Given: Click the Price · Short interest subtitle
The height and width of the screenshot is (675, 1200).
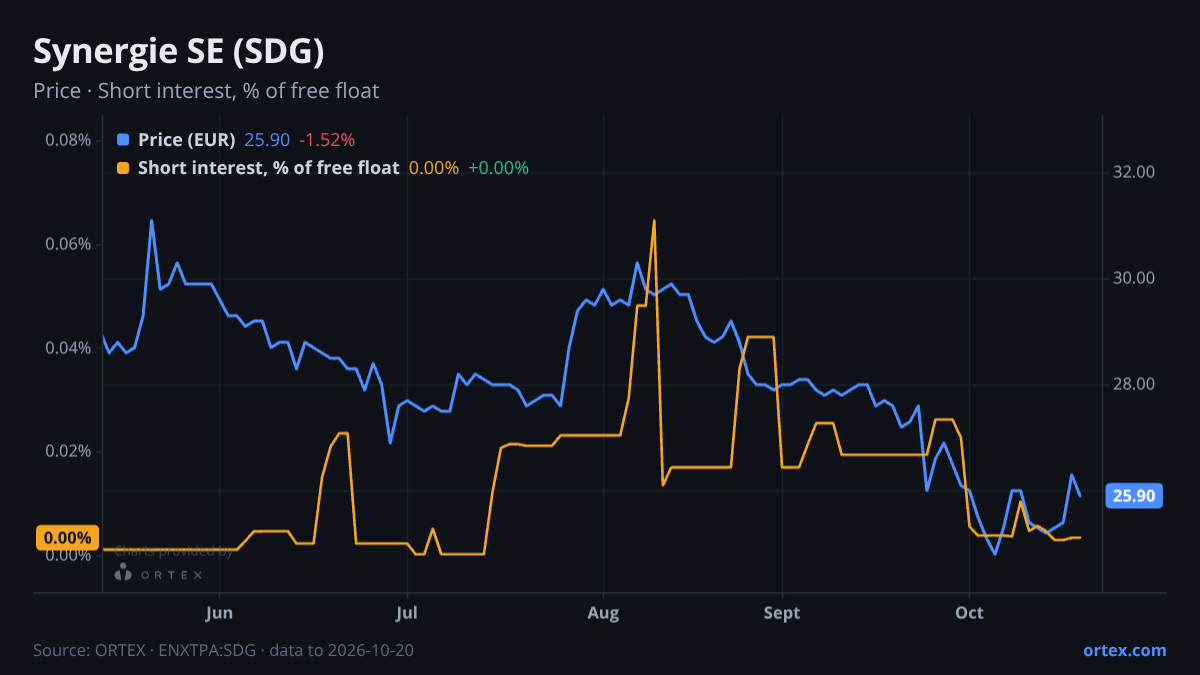Looking at the screenshot, I should [x=206, y=91].
